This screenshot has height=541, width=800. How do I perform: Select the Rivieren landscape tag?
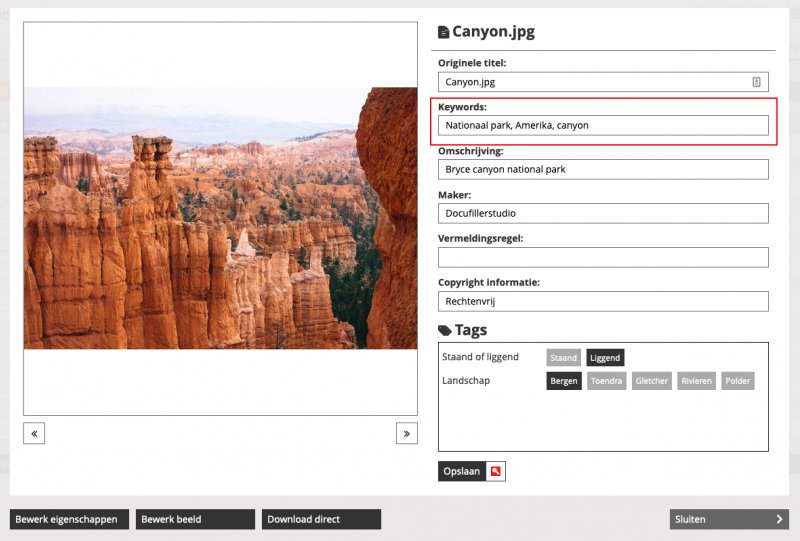pos(696,381)
